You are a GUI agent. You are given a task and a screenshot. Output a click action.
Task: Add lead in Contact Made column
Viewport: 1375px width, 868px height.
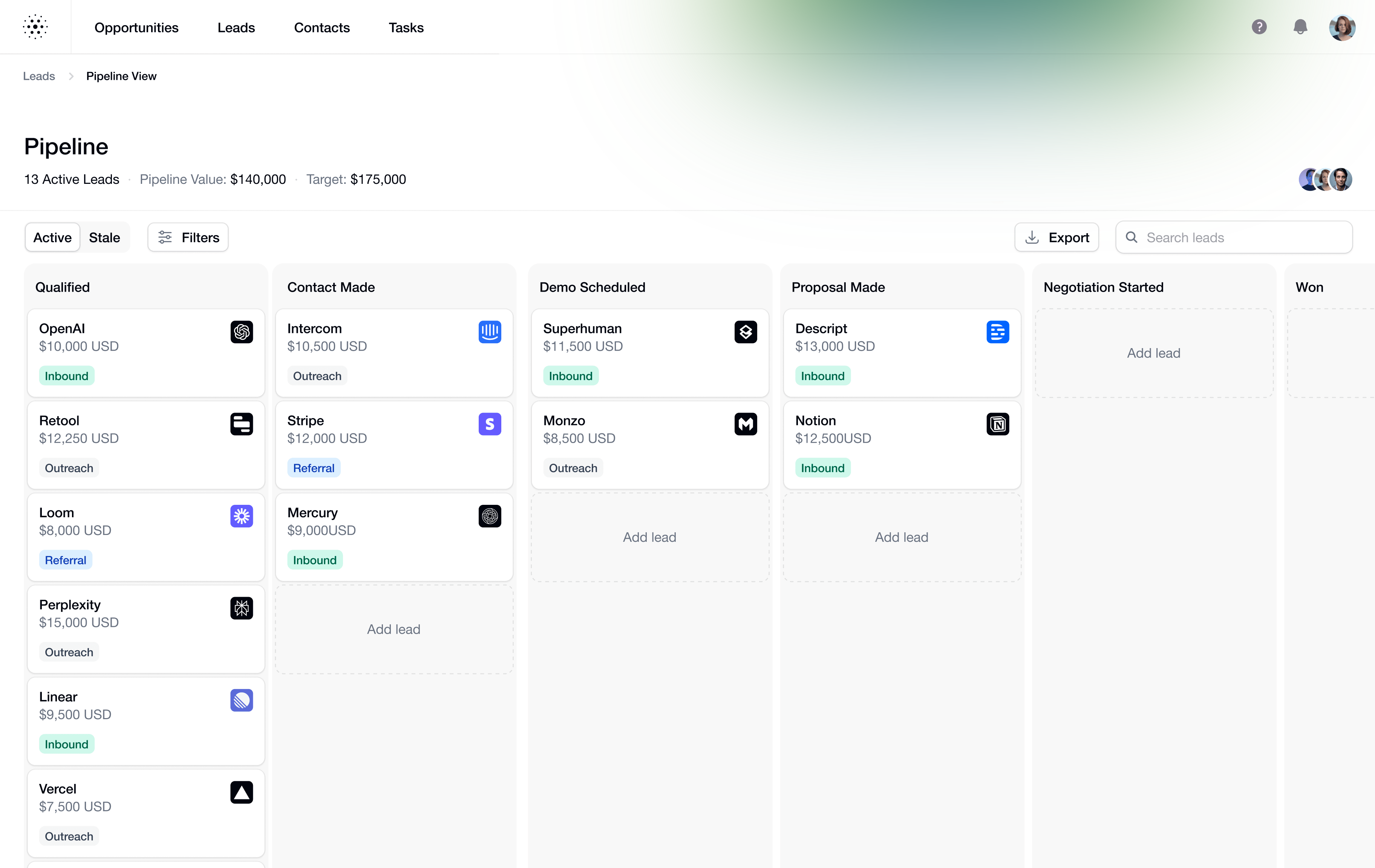394,629
